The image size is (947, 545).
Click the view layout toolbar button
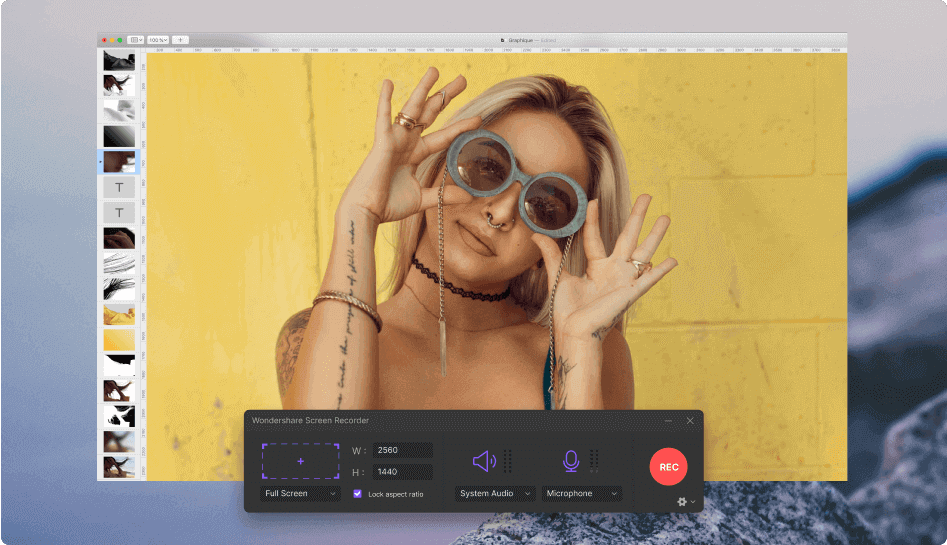point(136,40)
